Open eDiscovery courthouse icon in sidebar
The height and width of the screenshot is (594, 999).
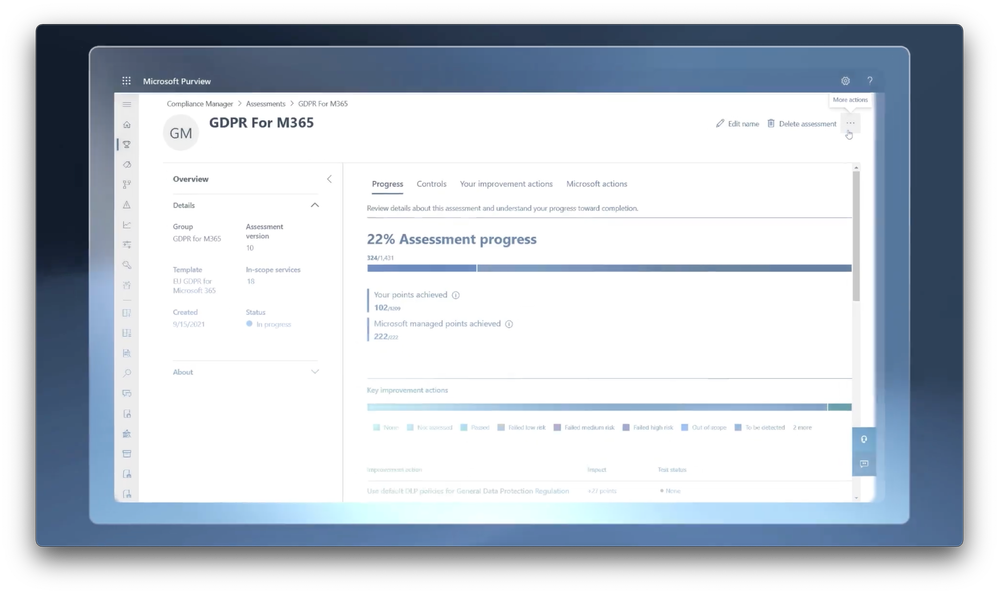click(127, 434)
